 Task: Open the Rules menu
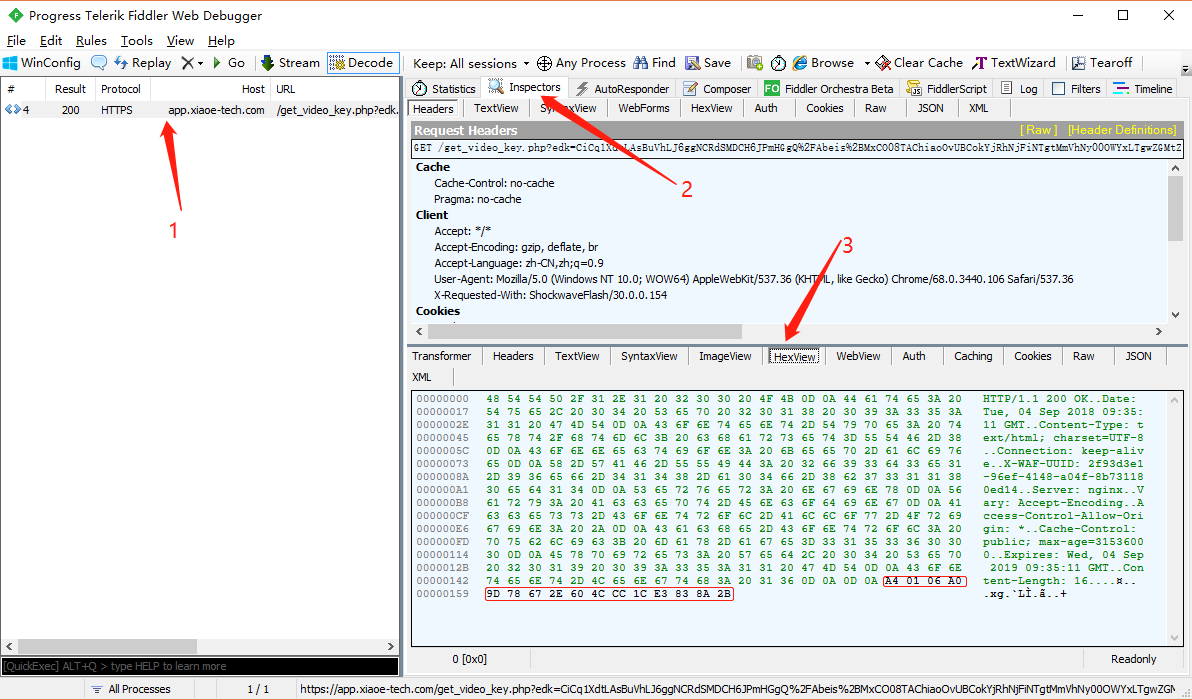(91, 41)
